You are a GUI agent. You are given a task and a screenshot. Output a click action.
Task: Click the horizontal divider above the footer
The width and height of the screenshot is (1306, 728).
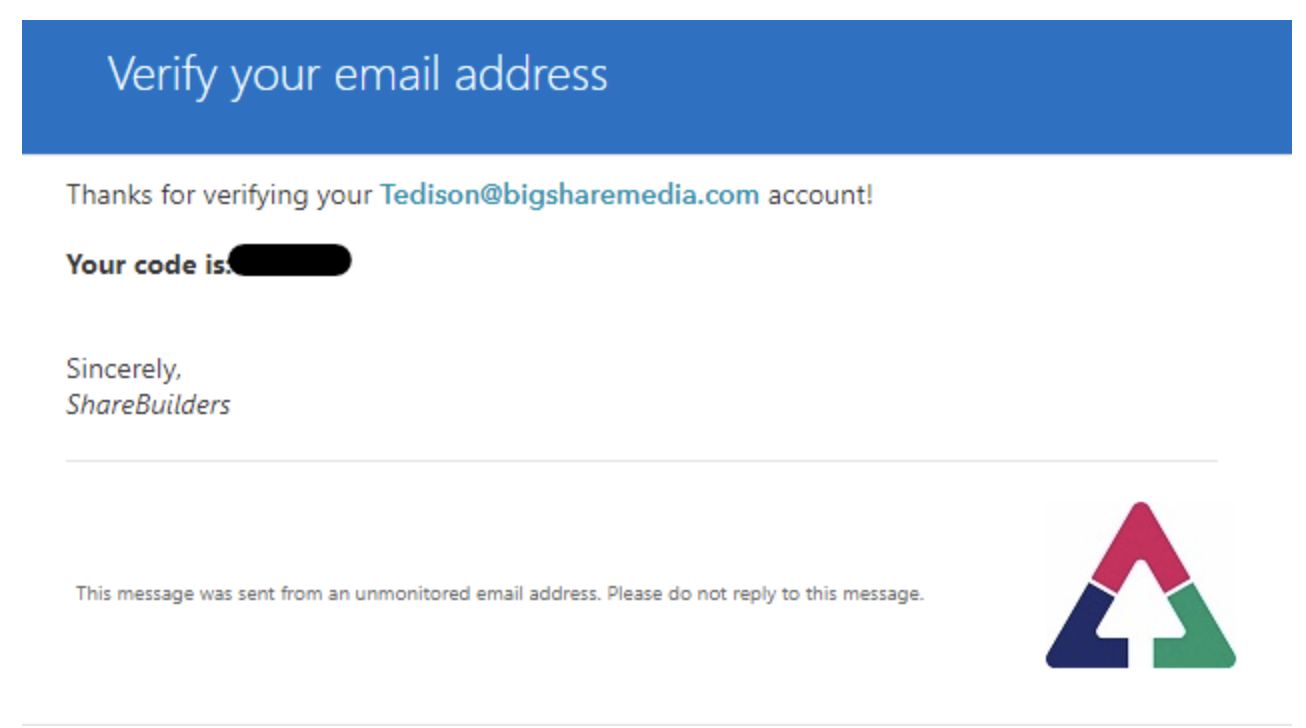click(642, 461)
